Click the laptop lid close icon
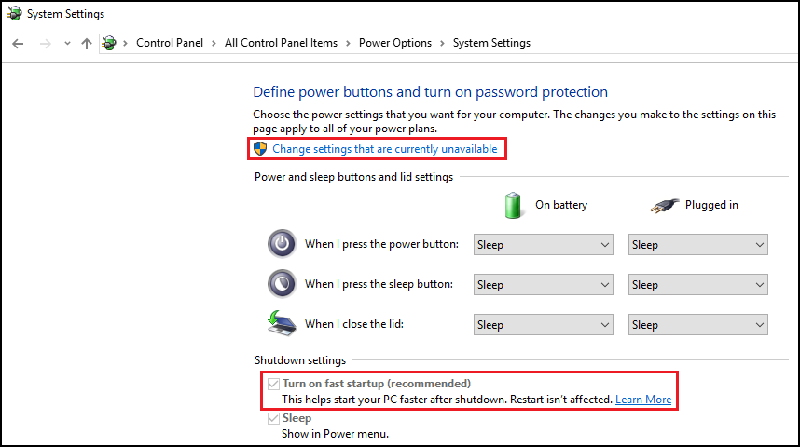Viewport: 800px width, 447px height. click(x=282, y=324)
